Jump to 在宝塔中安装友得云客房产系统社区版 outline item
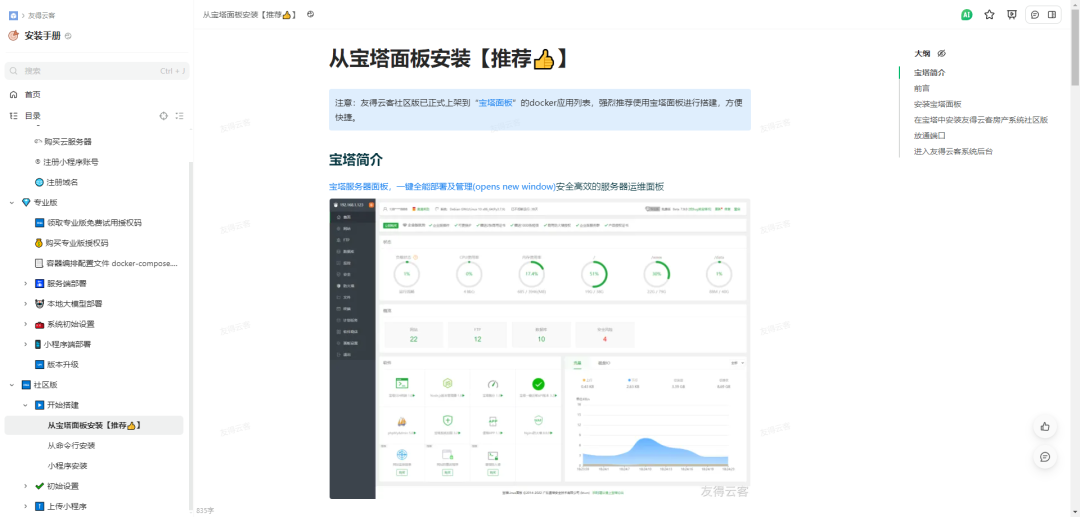 point(981,120)
